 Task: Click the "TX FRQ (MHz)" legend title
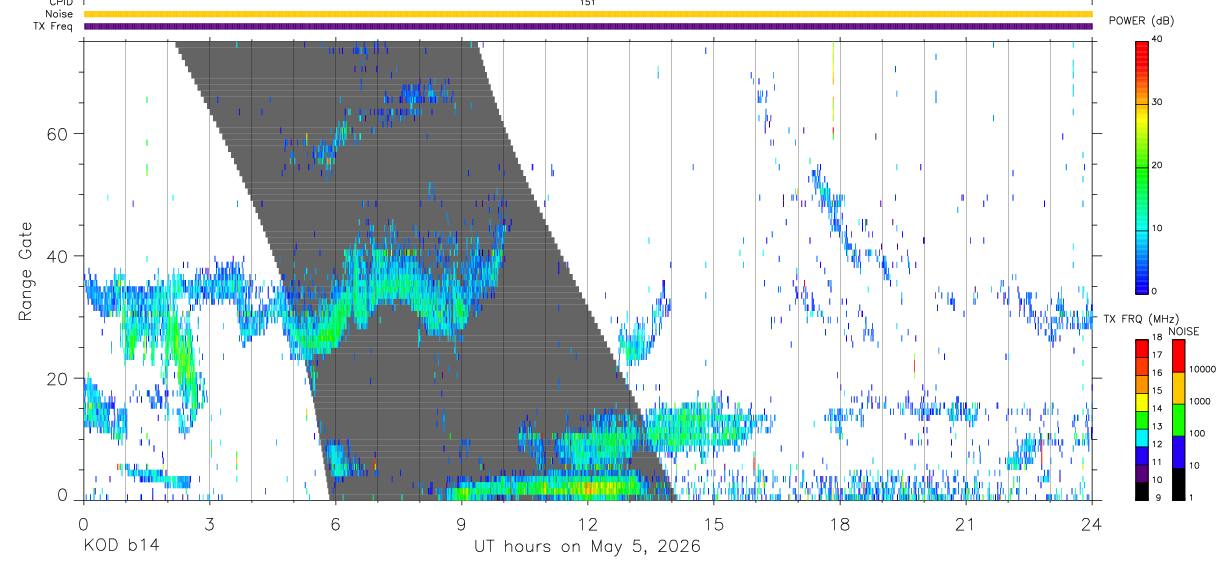(x=1139, y=319)
